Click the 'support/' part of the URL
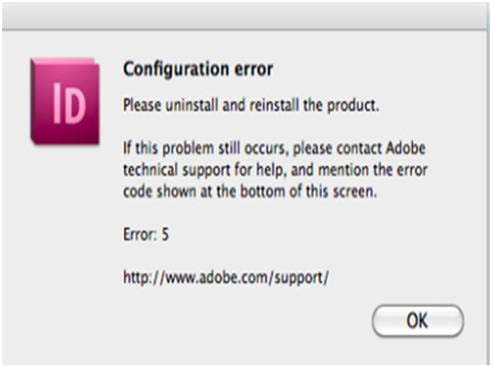494x366 pixels. click(x=301, y=278)
